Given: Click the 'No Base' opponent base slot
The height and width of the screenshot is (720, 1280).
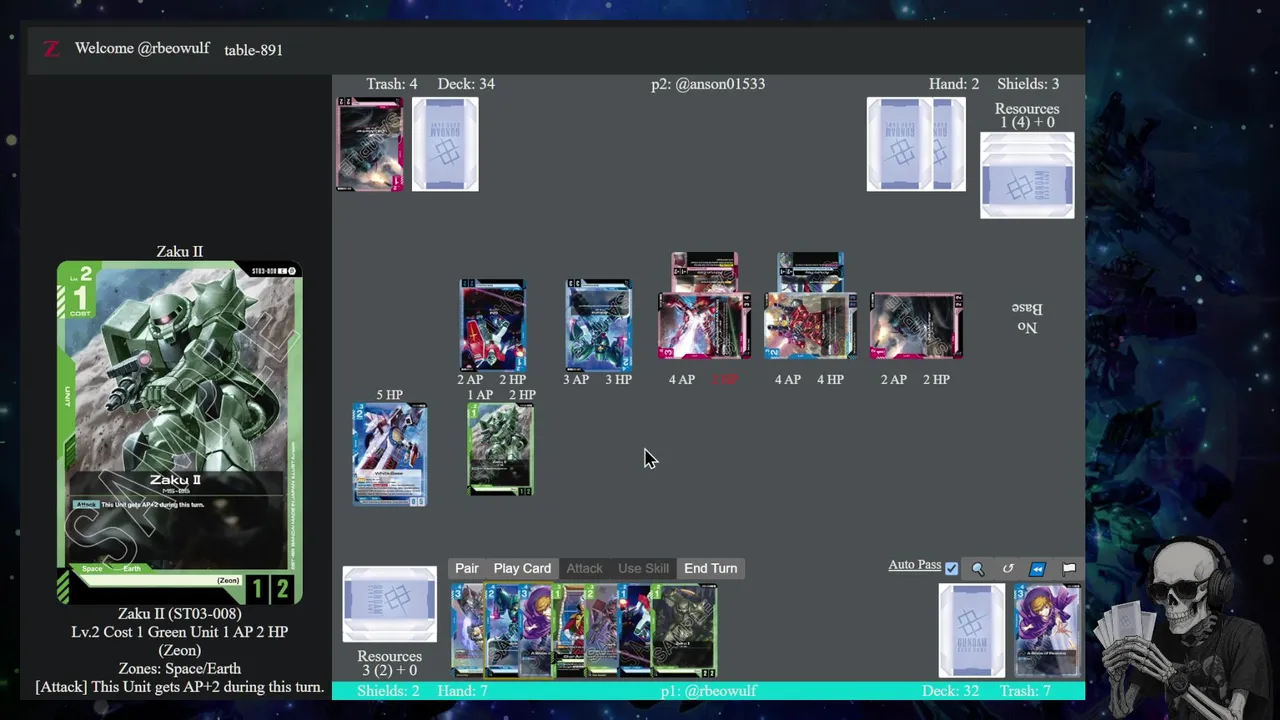Looking at the screenshot, I should pyautogui.click(x=1028, y=317).
